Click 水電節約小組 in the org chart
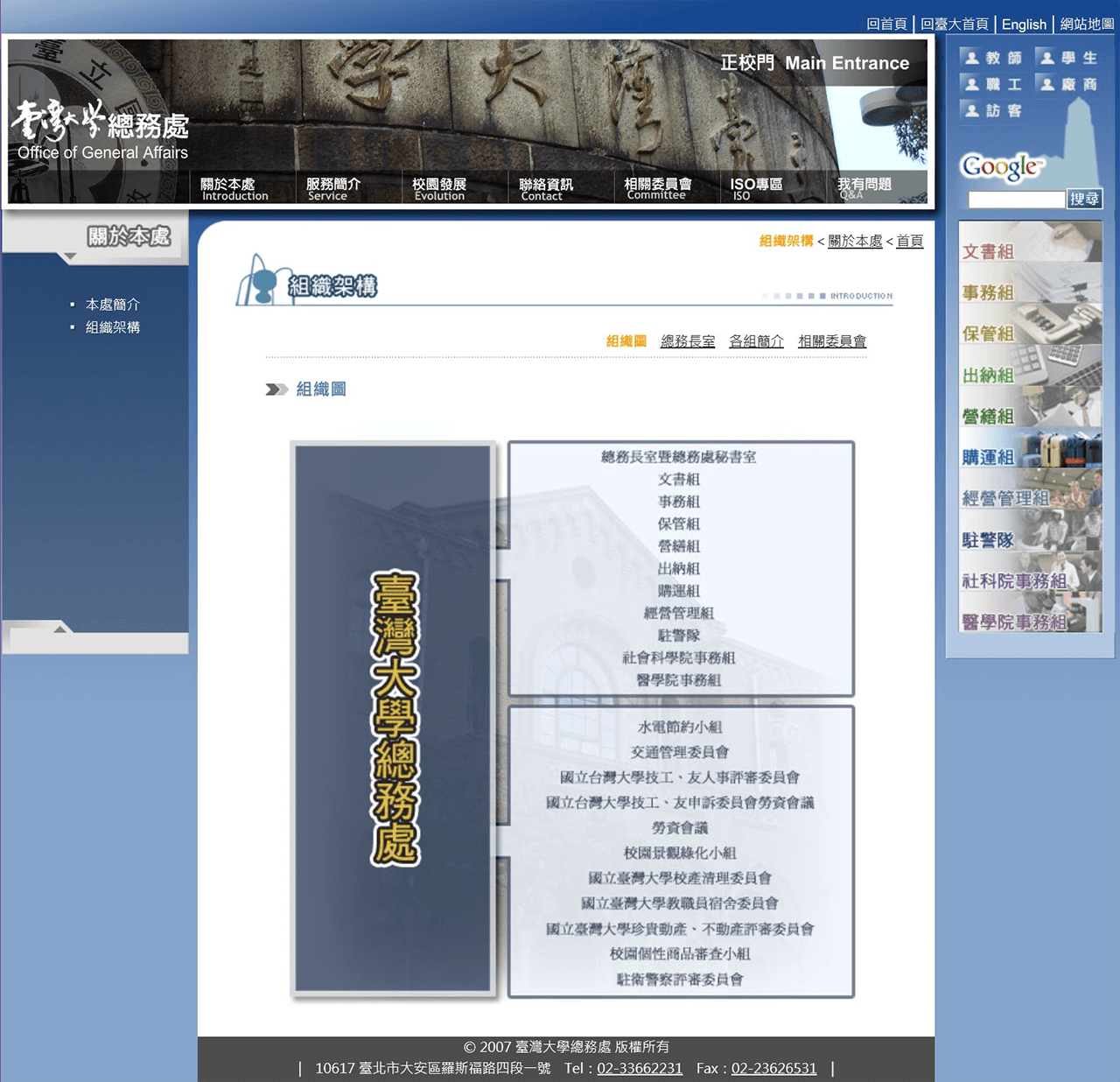The width and height of the screenshot is (1120, 1082). tap(680, 727)
